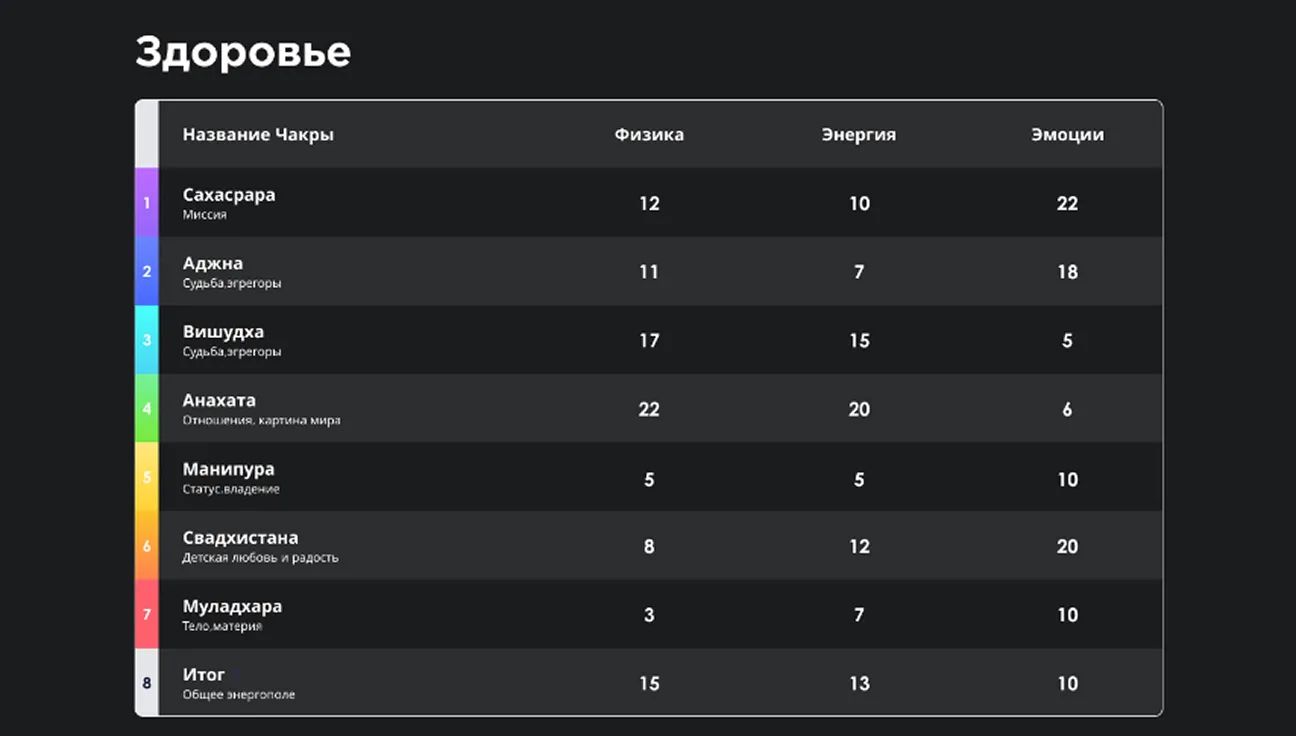
Task: Select the Эмоции value for Муладхара
Action: click(x=1067, y=615)
